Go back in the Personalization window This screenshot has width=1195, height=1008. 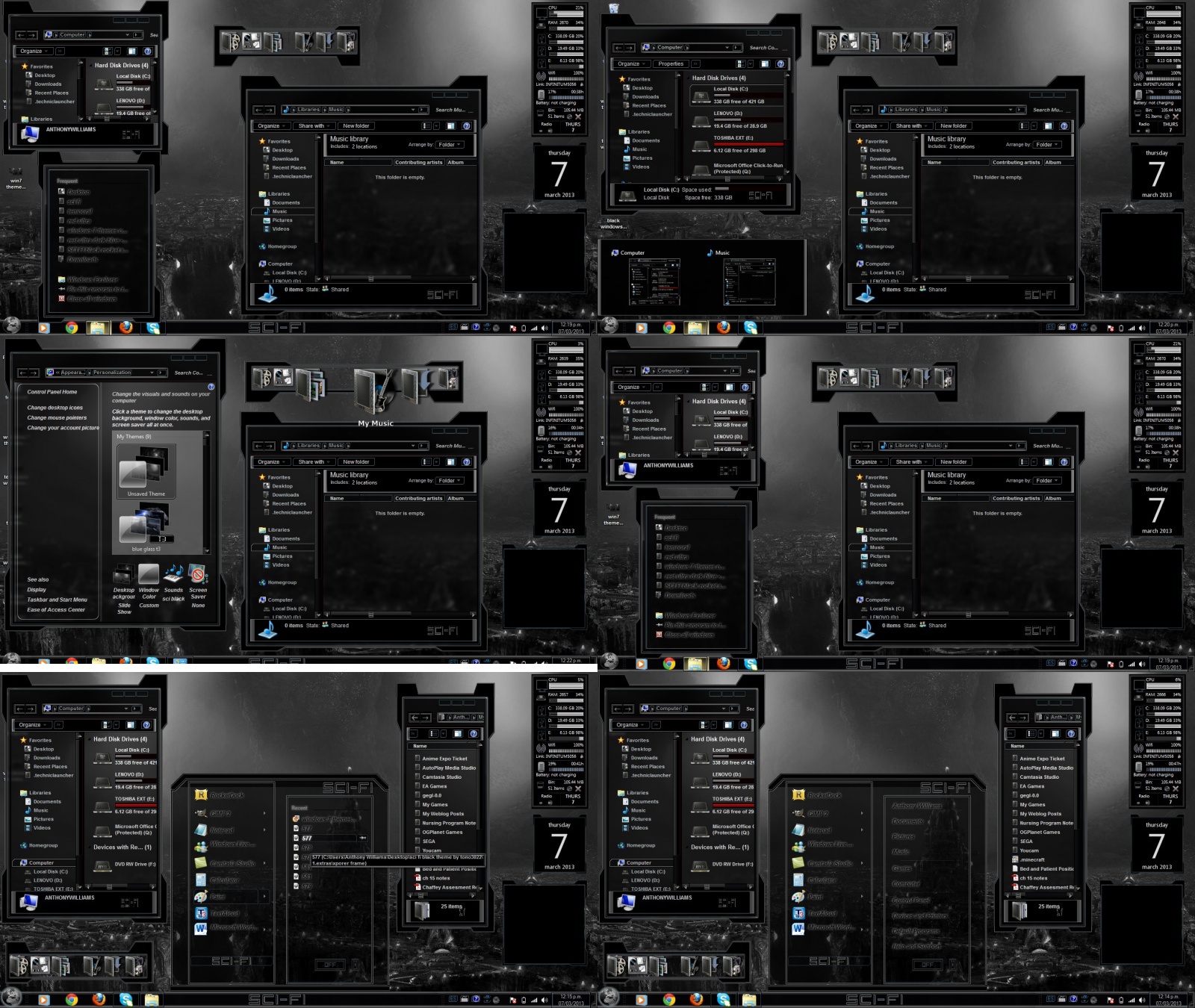point(22,373)
